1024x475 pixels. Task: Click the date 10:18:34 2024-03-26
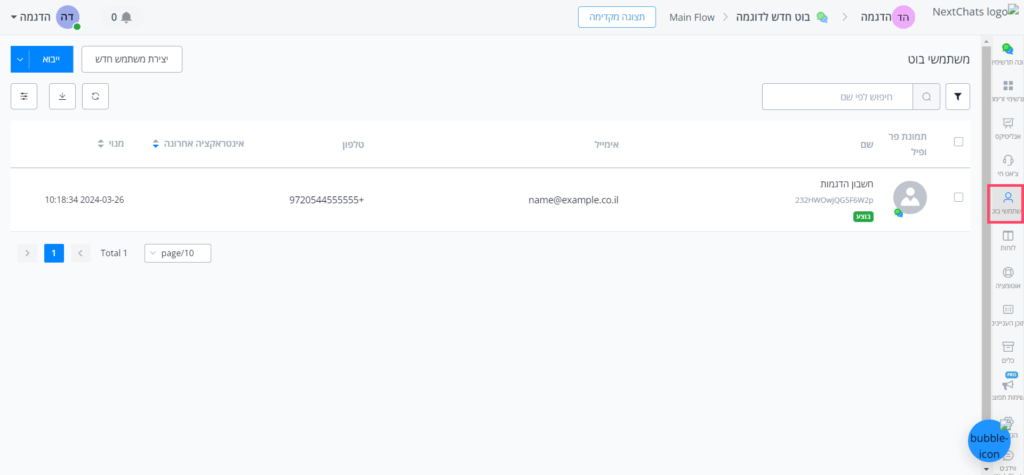point(84,199)
